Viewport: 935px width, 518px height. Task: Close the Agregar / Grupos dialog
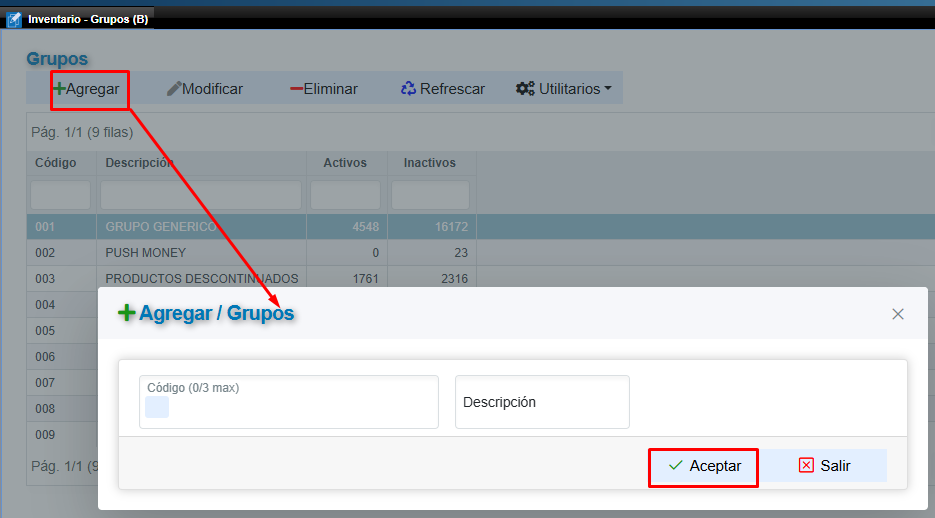(897, 314)
